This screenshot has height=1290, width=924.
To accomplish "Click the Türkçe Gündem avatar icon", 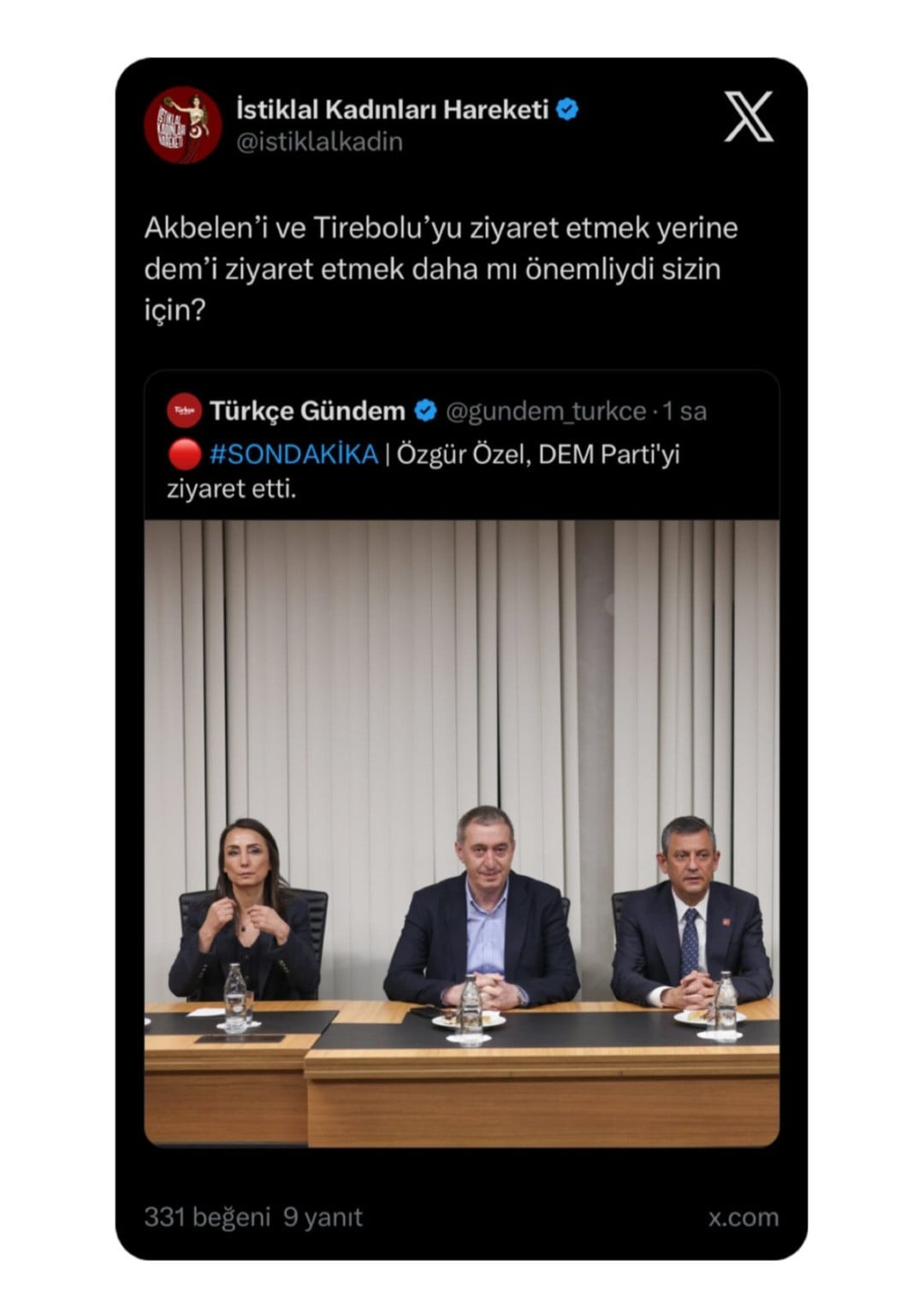I will (x=184, y=411).
